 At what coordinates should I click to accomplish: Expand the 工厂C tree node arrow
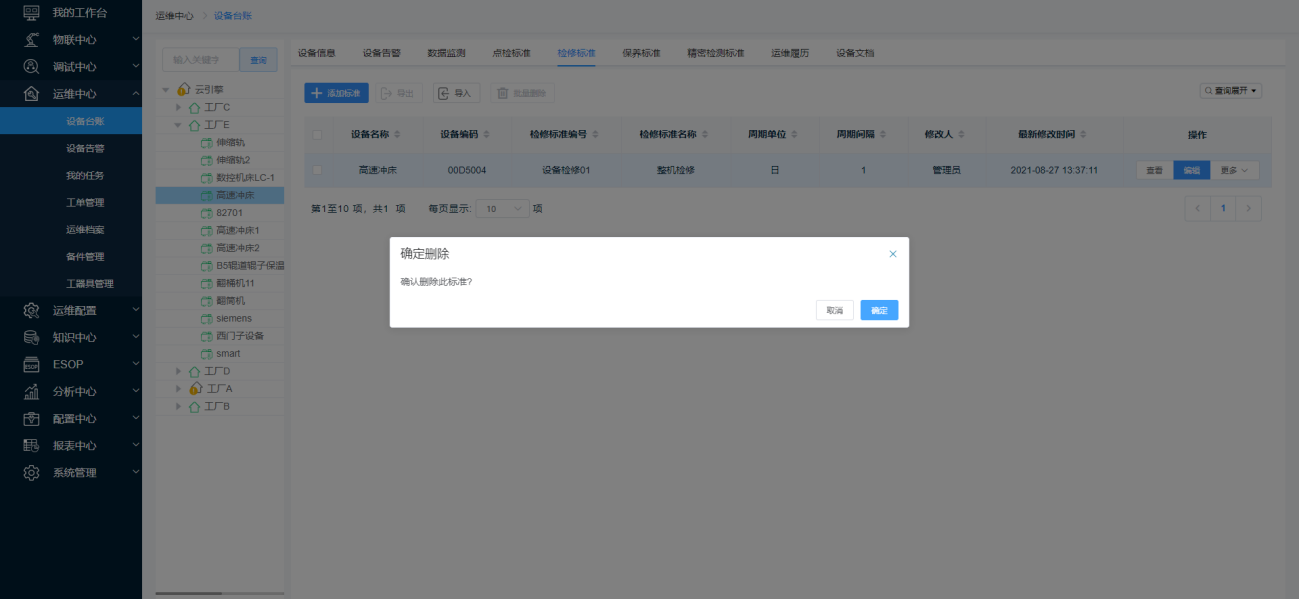(x=179, y=107)
